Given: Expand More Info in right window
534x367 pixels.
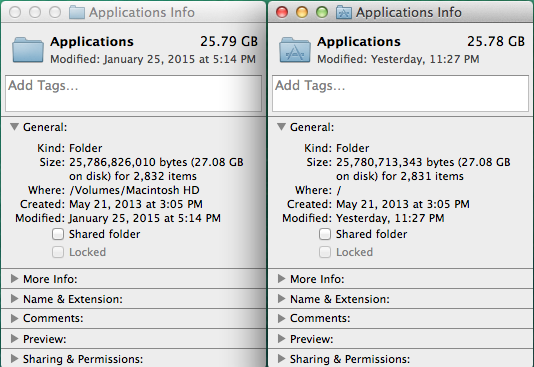Looking at the screenshot, I should tap(281, 279).
